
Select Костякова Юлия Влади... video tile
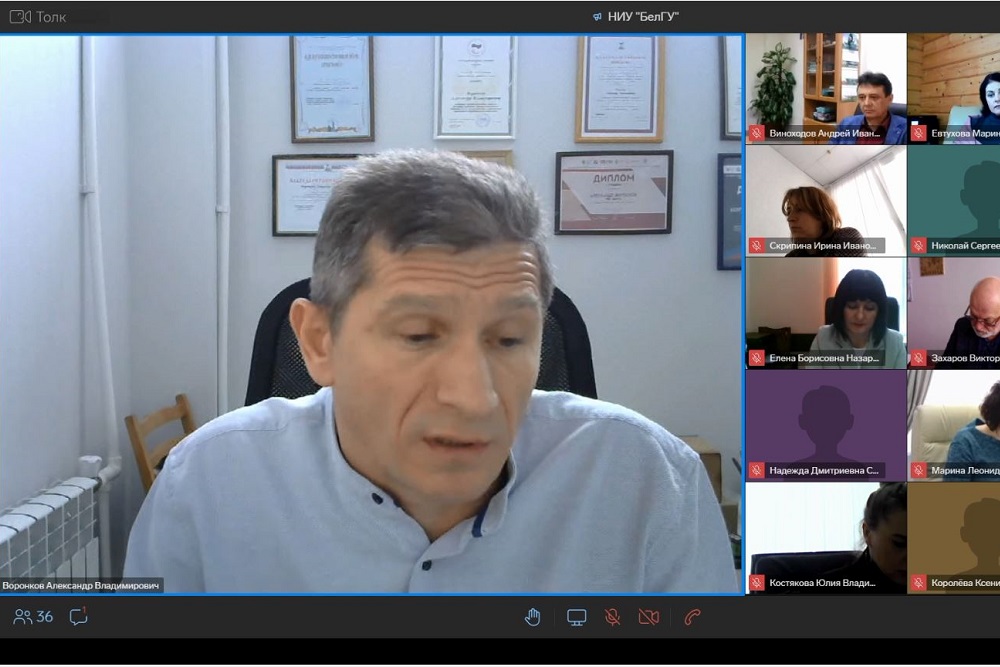826,538
